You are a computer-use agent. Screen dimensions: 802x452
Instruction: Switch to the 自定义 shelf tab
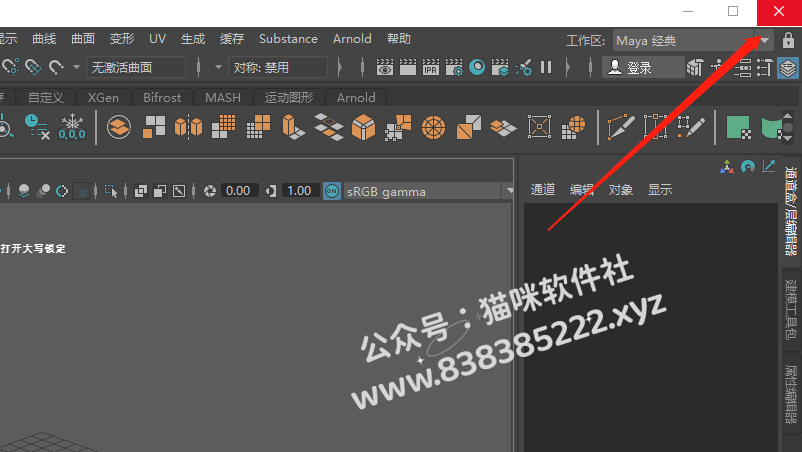click(46, 98)
